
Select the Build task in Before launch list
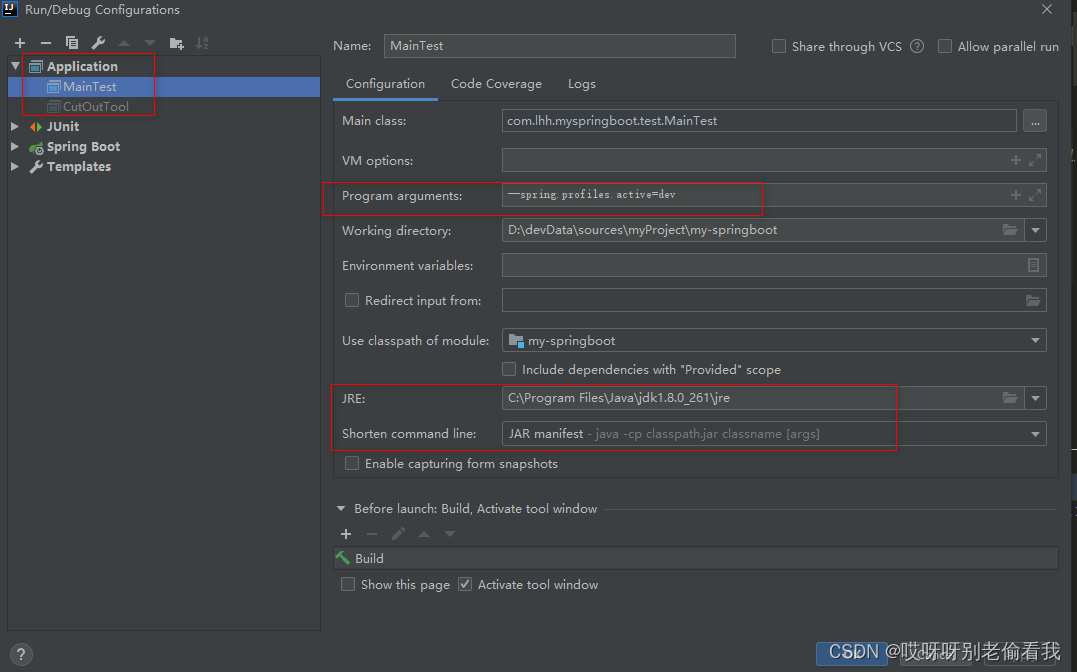click(x=695, y=558)
